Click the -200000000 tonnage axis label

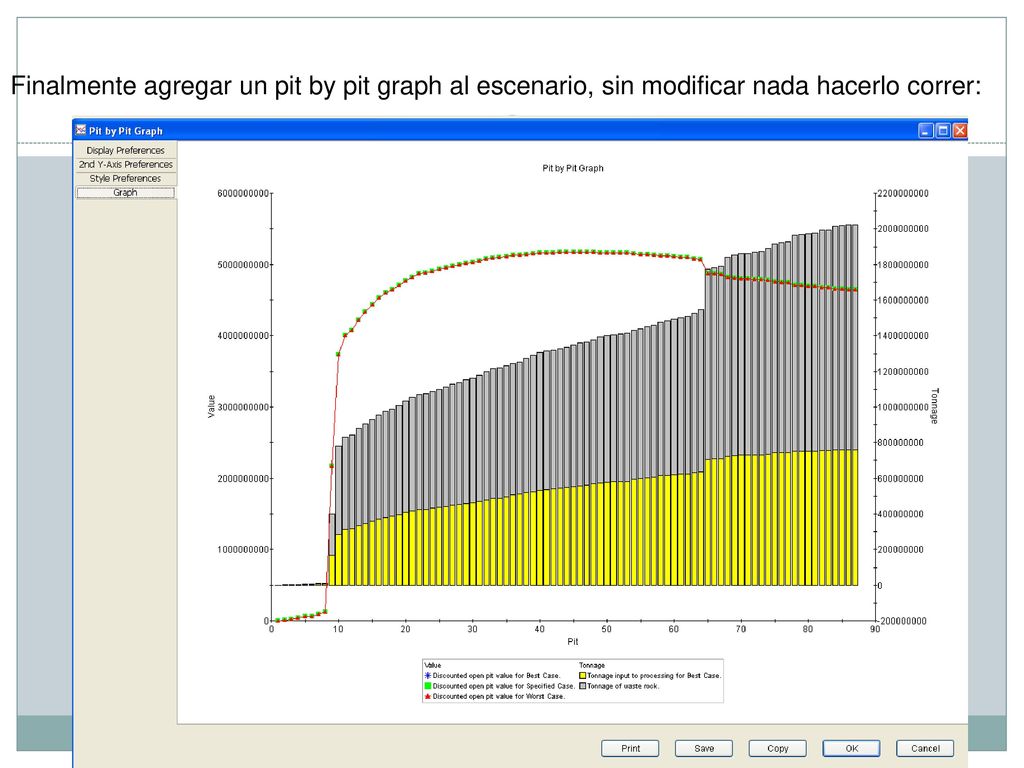tap(903, 621)
